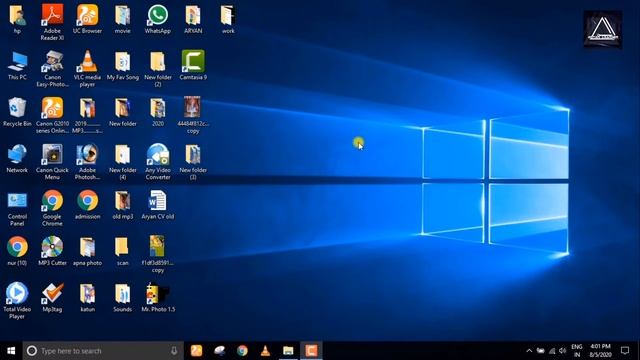Open Adobe Reader XI shortcut
This screenshot has width=640, height=360.
52,22
